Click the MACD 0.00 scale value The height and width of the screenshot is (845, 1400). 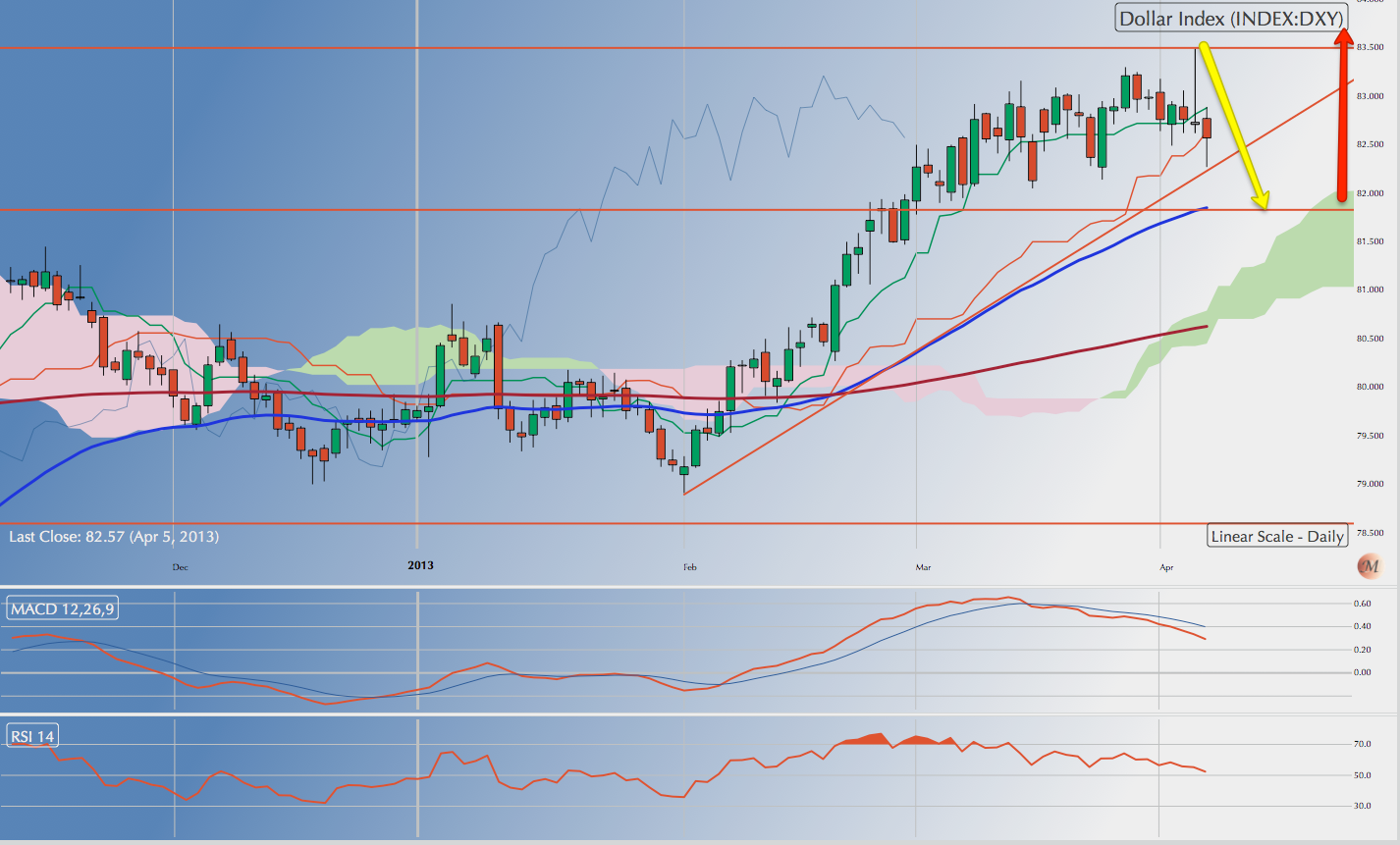tap(1363, 672)
